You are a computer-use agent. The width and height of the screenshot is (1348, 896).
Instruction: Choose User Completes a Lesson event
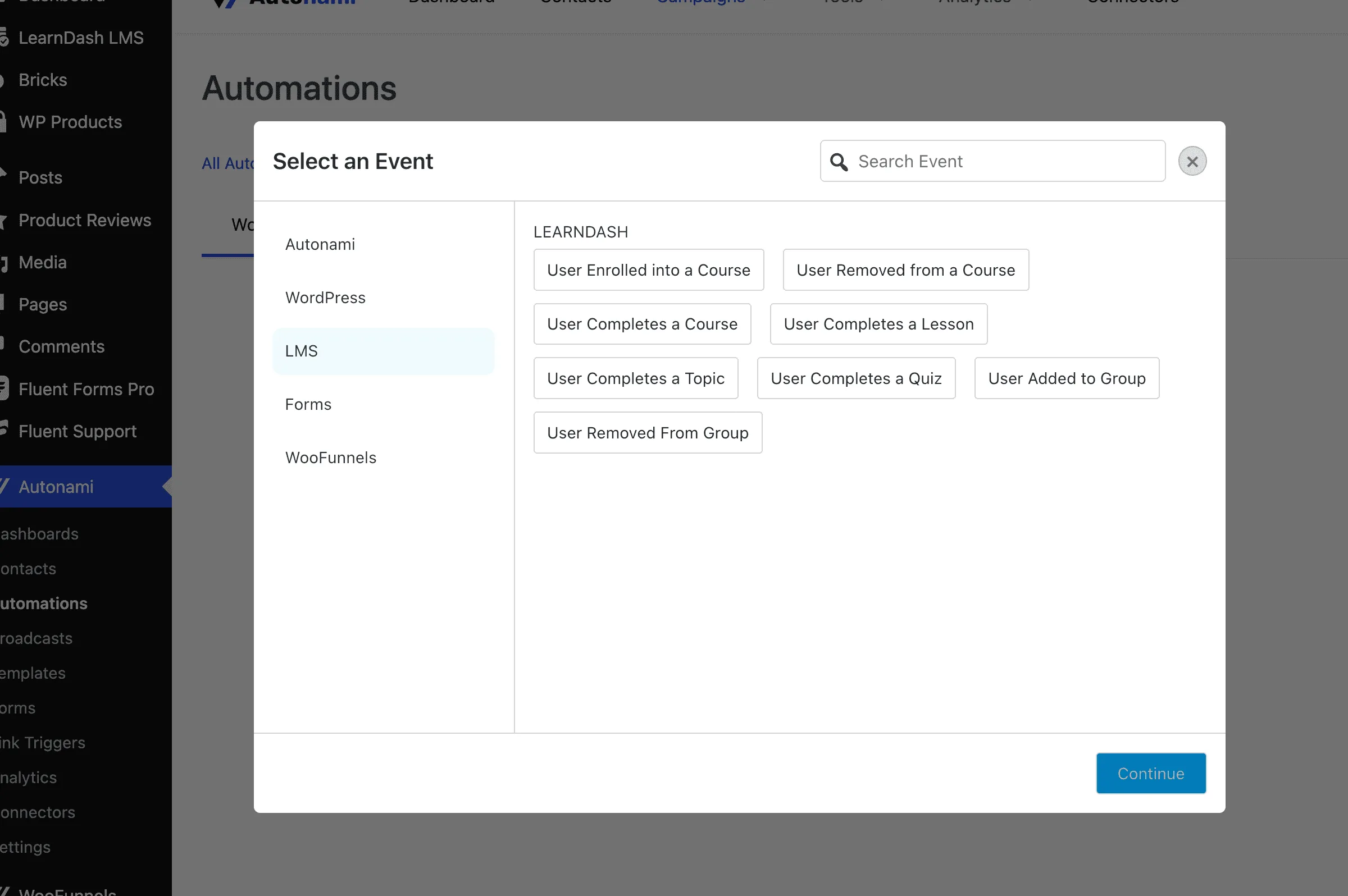pyautogui.click(x=878, y=324)
